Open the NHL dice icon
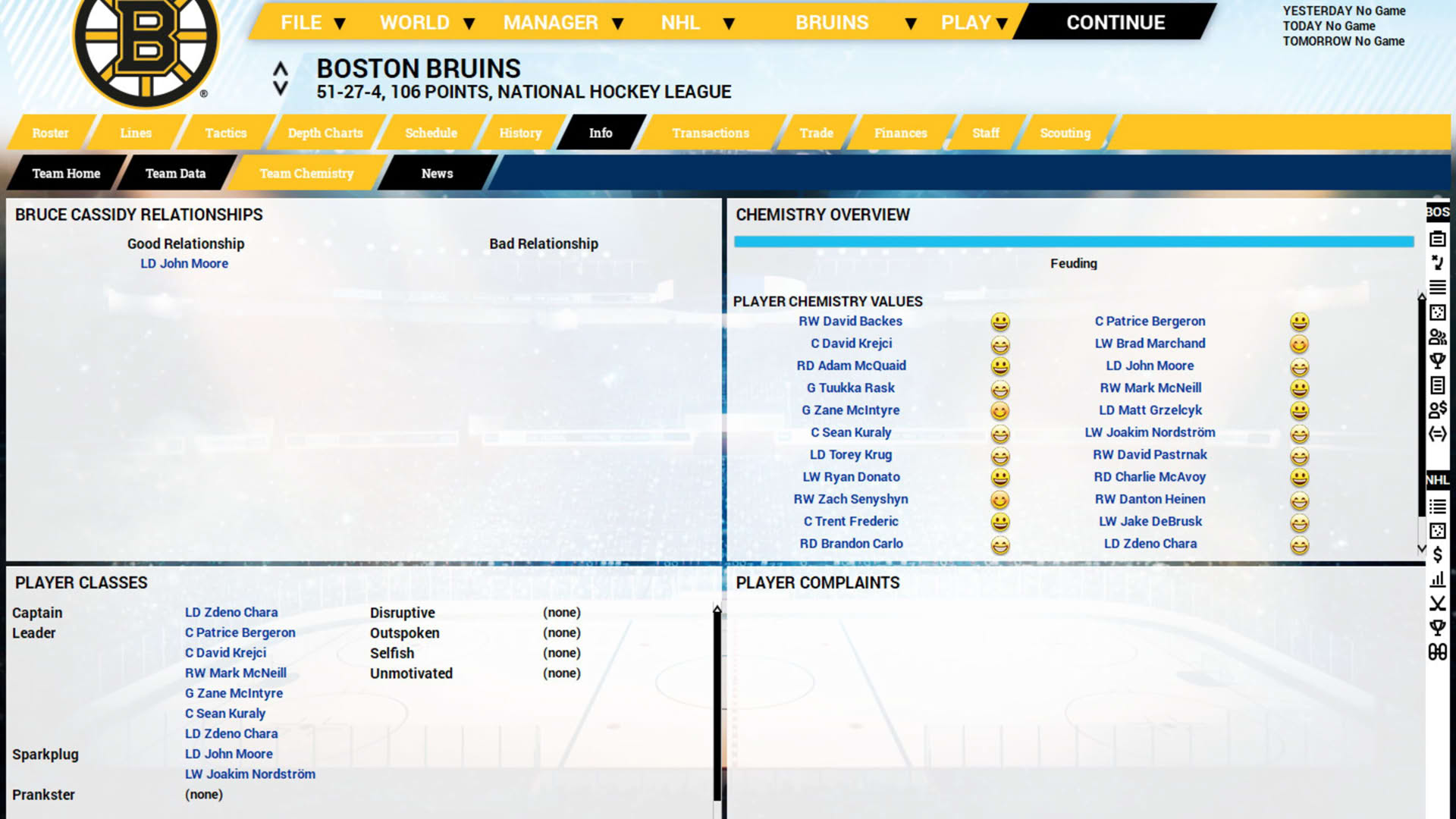 [x=1437, y=531]
